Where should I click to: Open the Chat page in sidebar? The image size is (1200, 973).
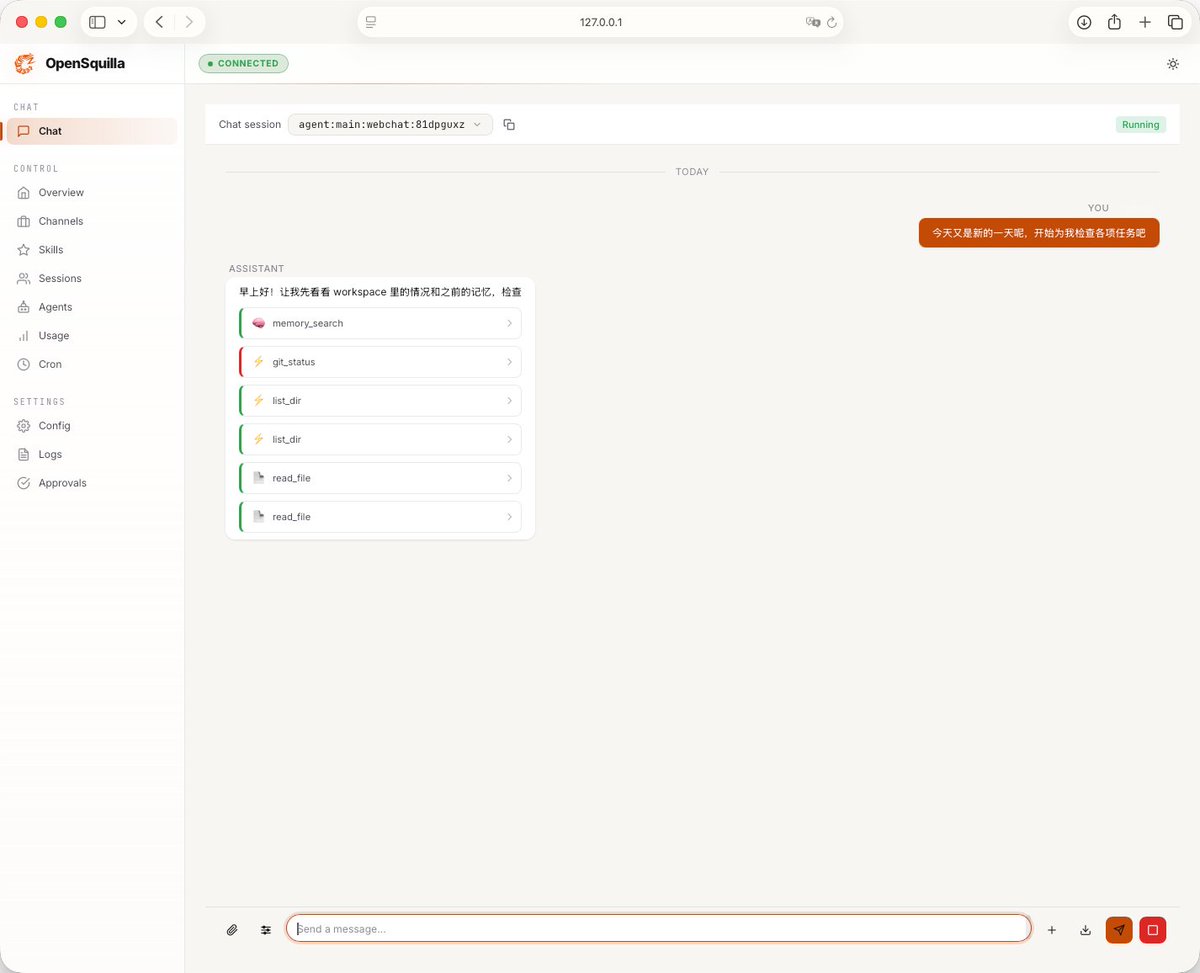(x=91, y=131)
